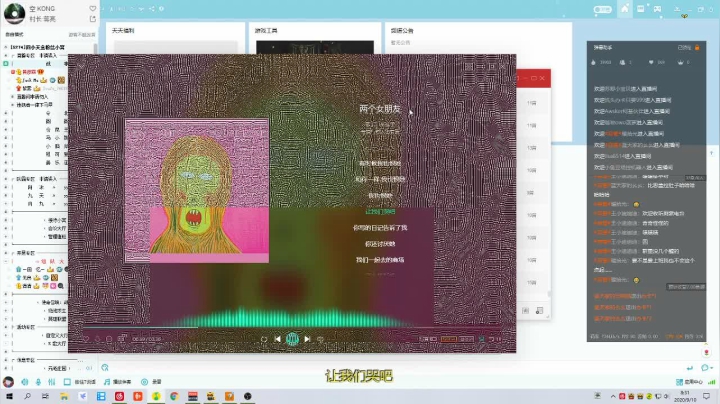Skip to the previous track

(277, 339)
